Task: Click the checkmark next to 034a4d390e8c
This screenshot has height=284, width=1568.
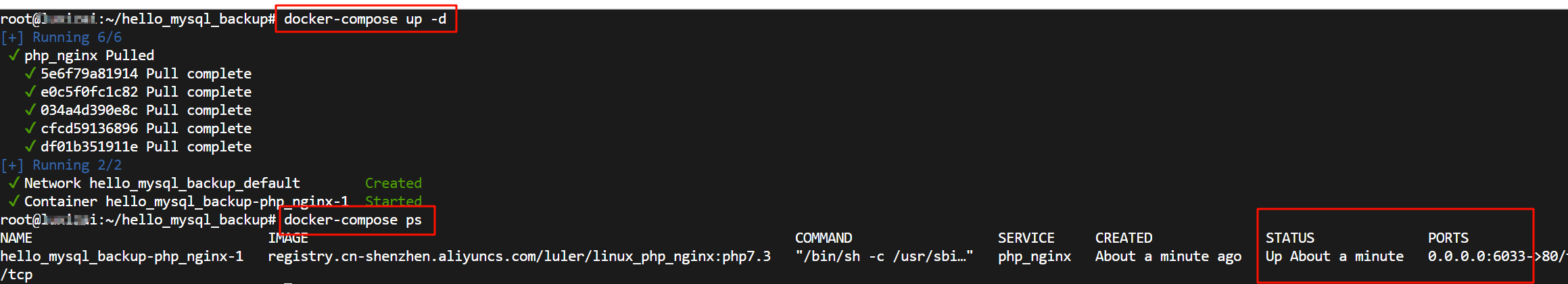Action: [30, 110]
